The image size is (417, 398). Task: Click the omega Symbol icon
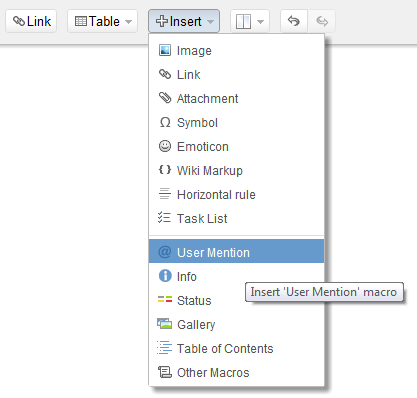point(165,122)
